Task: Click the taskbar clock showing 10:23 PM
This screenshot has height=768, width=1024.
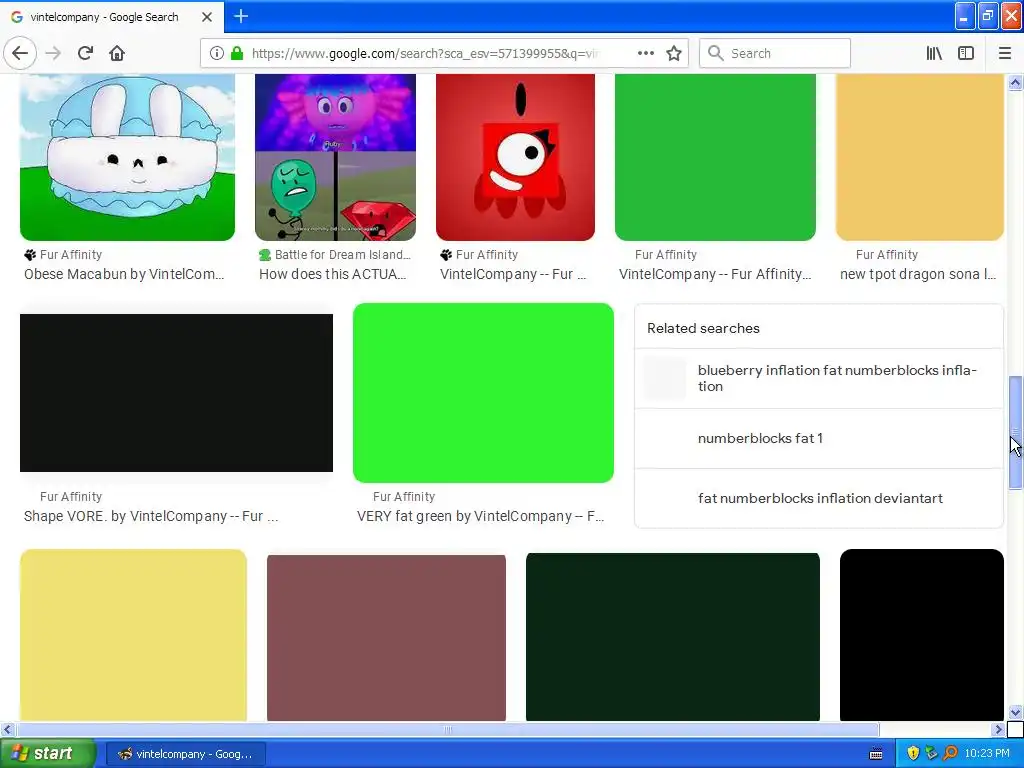Action: point(987,754)
